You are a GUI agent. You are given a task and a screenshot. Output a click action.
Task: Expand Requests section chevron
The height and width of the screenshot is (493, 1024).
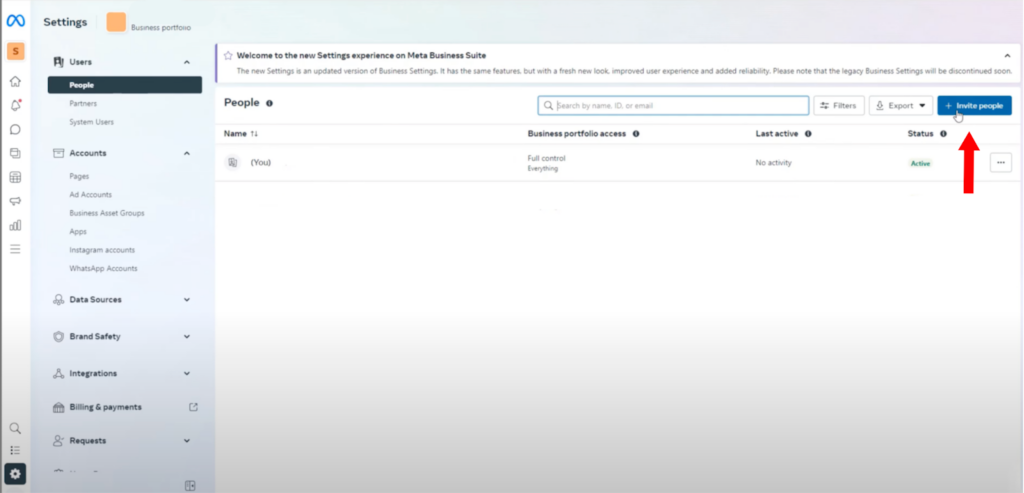(187, 441)
